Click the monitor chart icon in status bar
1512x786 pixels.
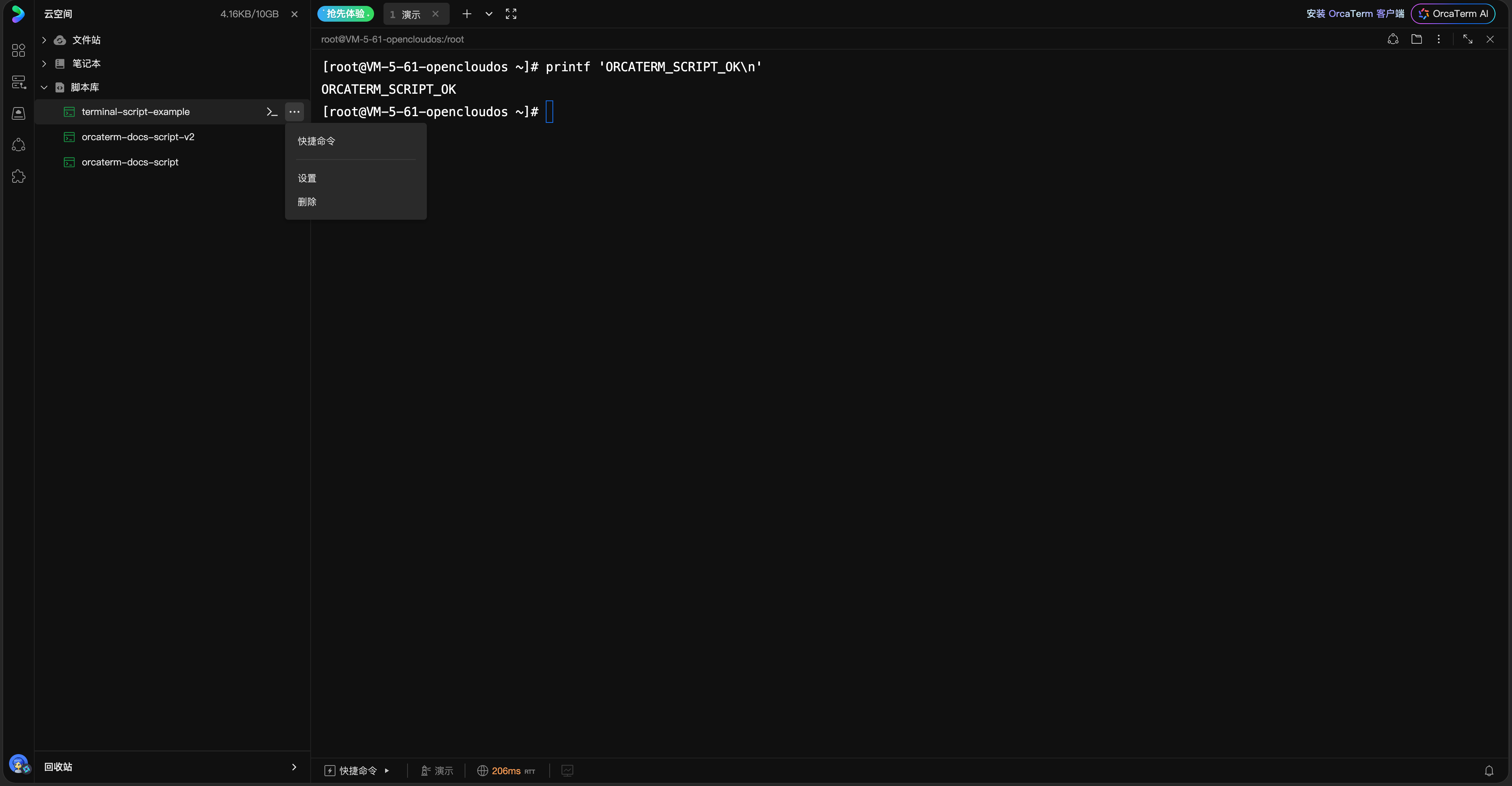(567, 771)
